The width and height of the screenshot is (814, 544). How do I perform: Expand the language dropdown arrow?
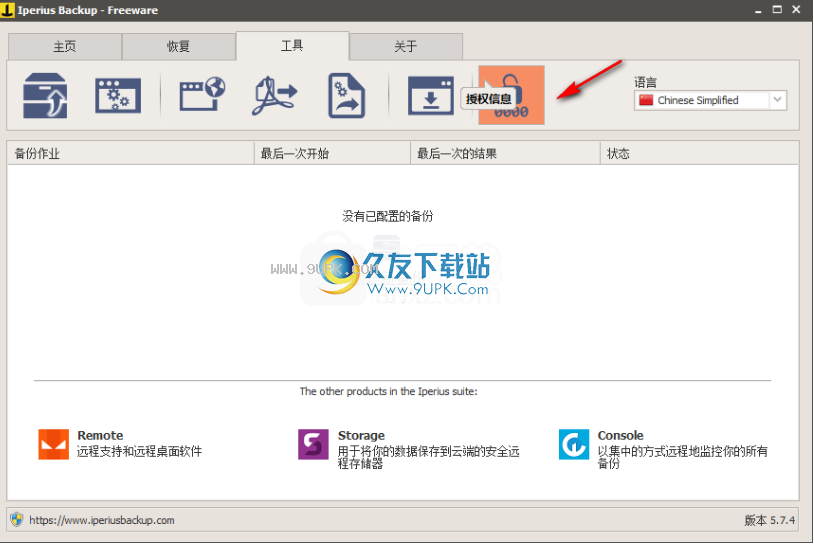(x=777, y=100)
